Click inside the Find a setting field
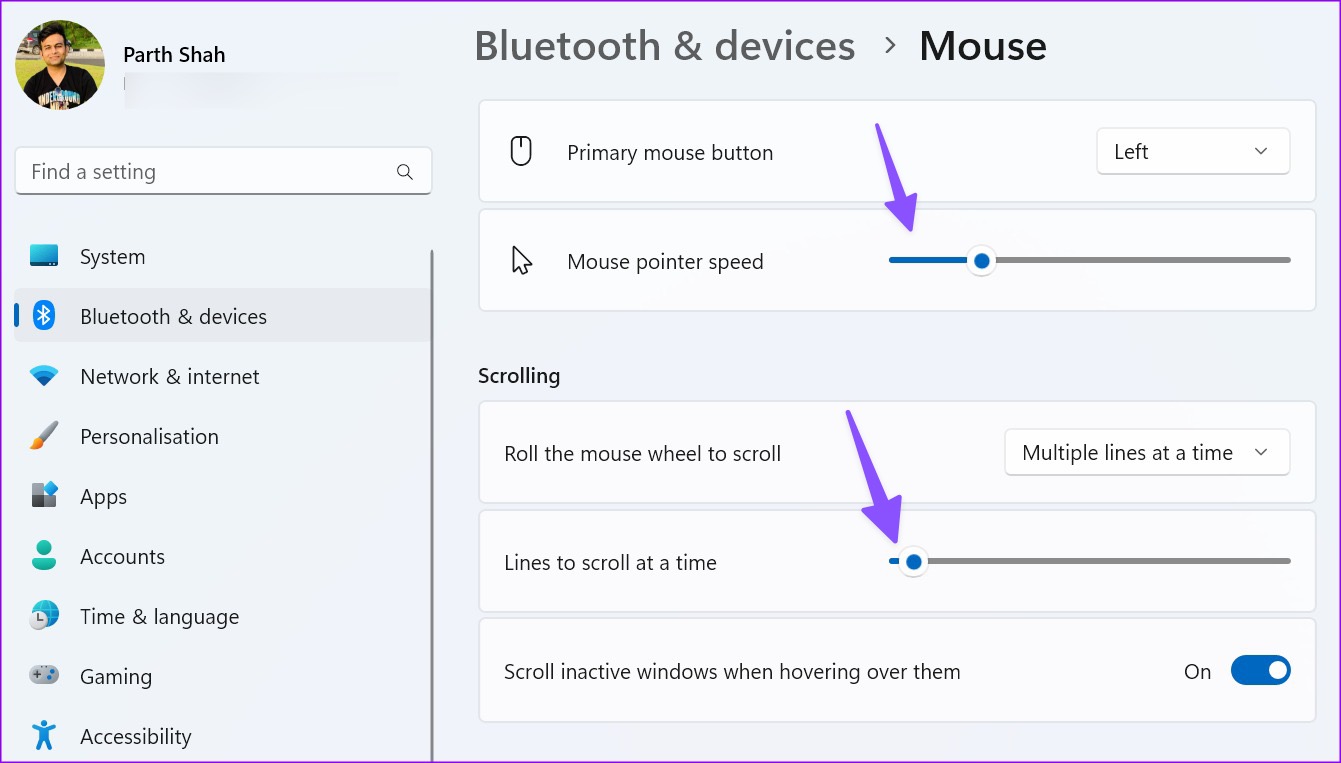Screen dimensions: 1341x763 (200, 171)
